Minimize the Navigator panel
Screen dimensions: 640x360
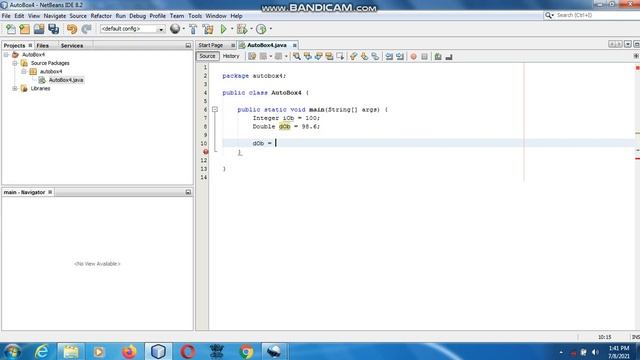[x=188, y=192]
